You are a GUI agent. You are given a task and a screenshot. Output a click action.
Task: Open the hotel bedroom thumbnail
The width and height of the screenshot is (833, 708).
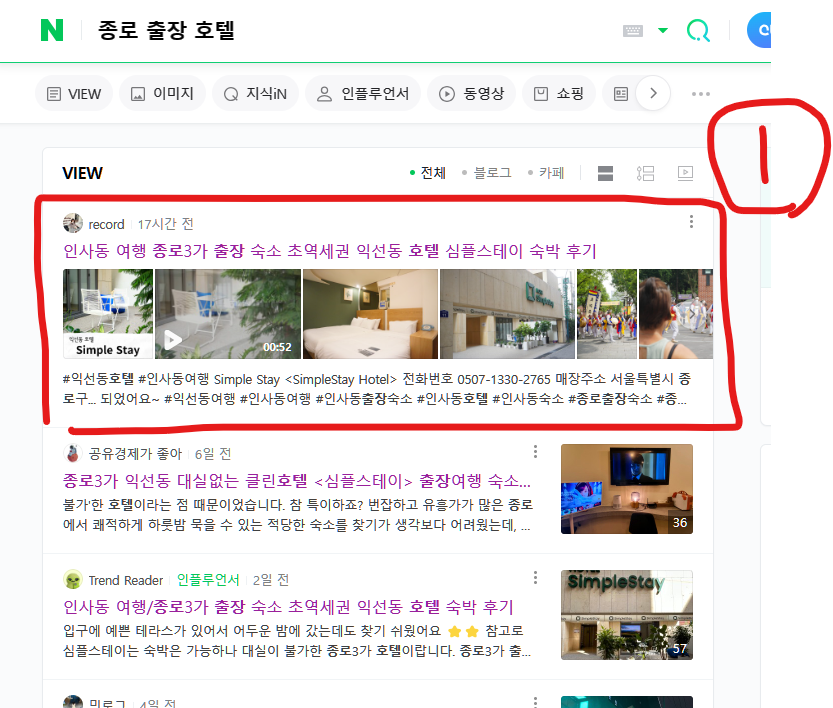[x=370, y=314]
